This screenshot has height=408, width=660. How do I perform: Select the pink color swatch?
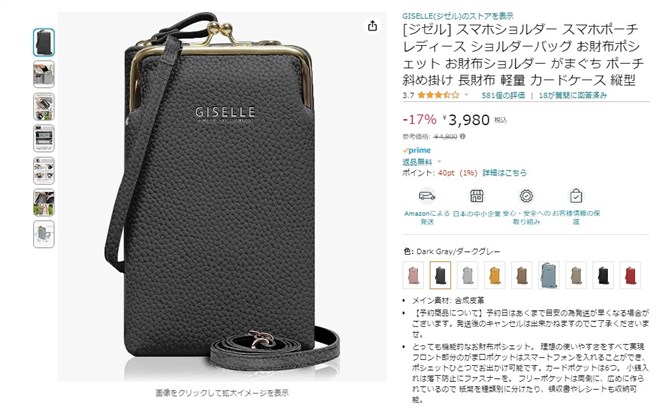tap(413, 275)
